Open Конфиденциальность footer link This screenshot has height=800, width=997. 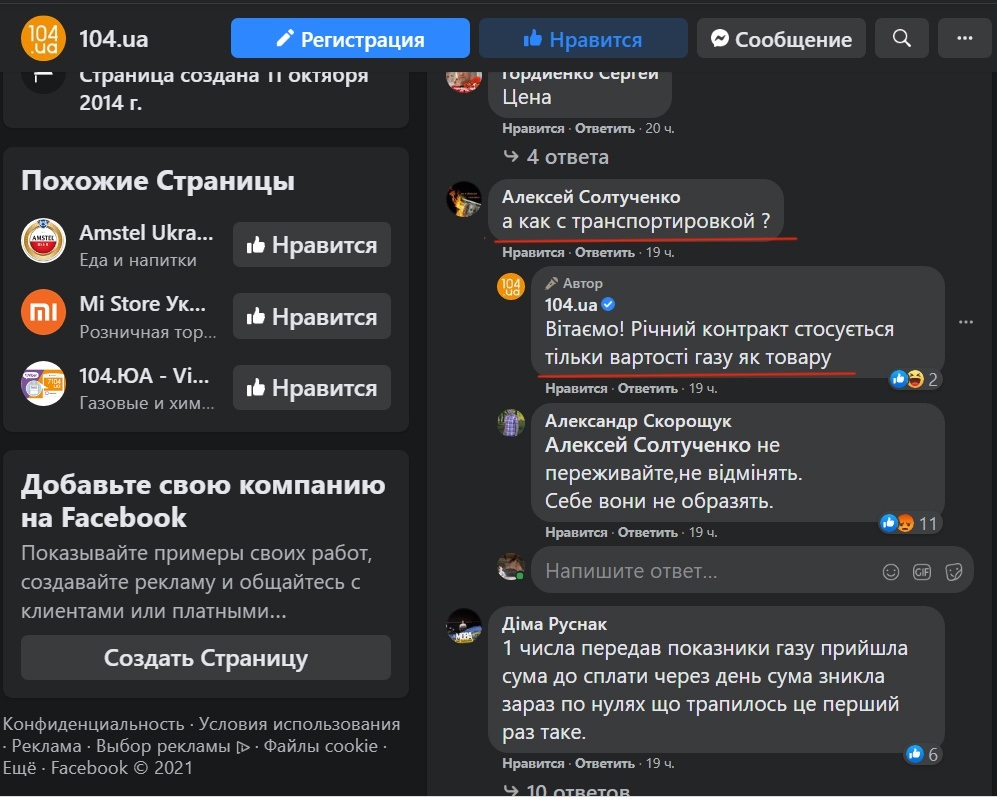(x=93, y=724)
